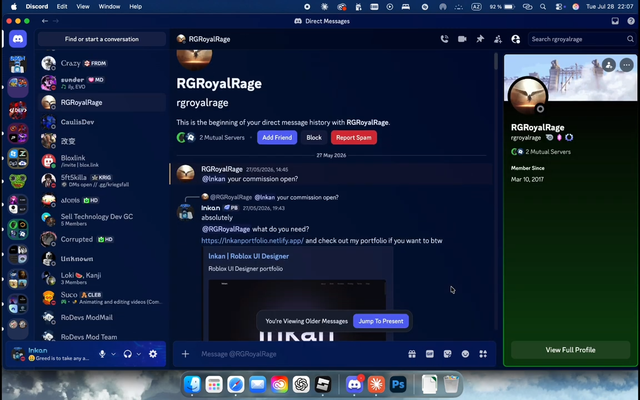Open RoDevs ModMail conversation
This screenshot has height=400, width=640.
point(102,317)
